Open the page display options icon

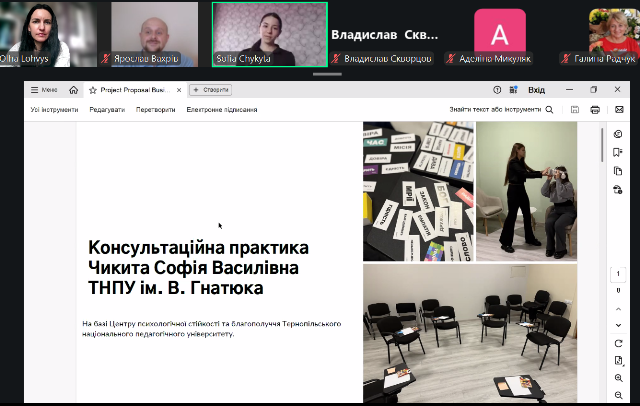pos(618,361)
